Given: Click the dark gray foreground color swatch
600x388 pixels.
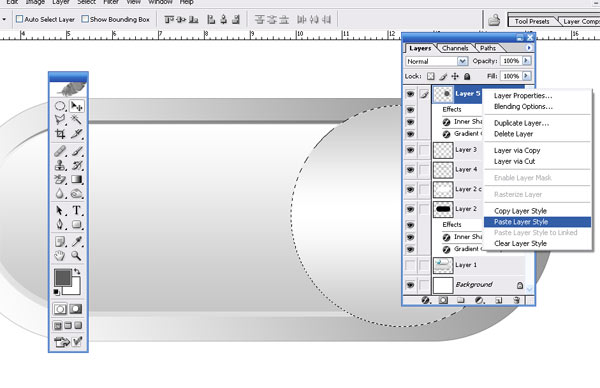Looking at the screenshot, I should (63, 277).
